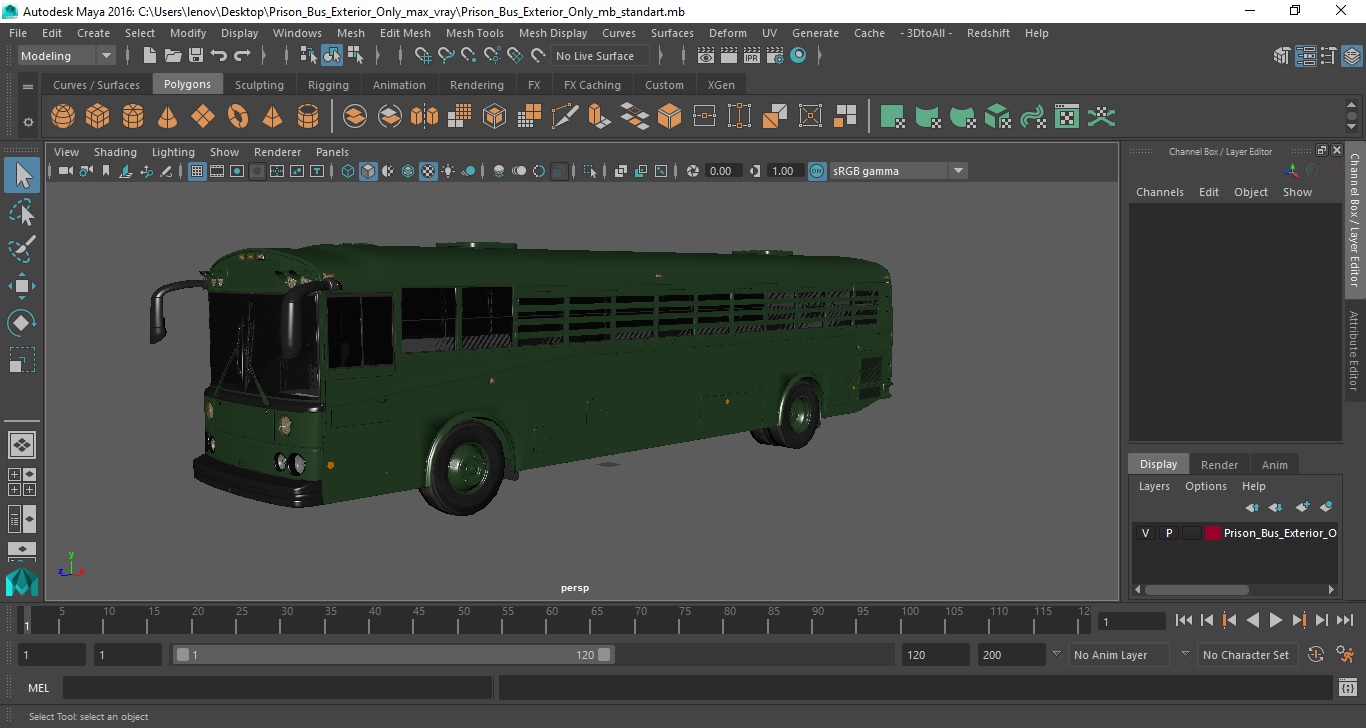
Task: Create a polygon cylinder from the shelf
Action: 133,117
